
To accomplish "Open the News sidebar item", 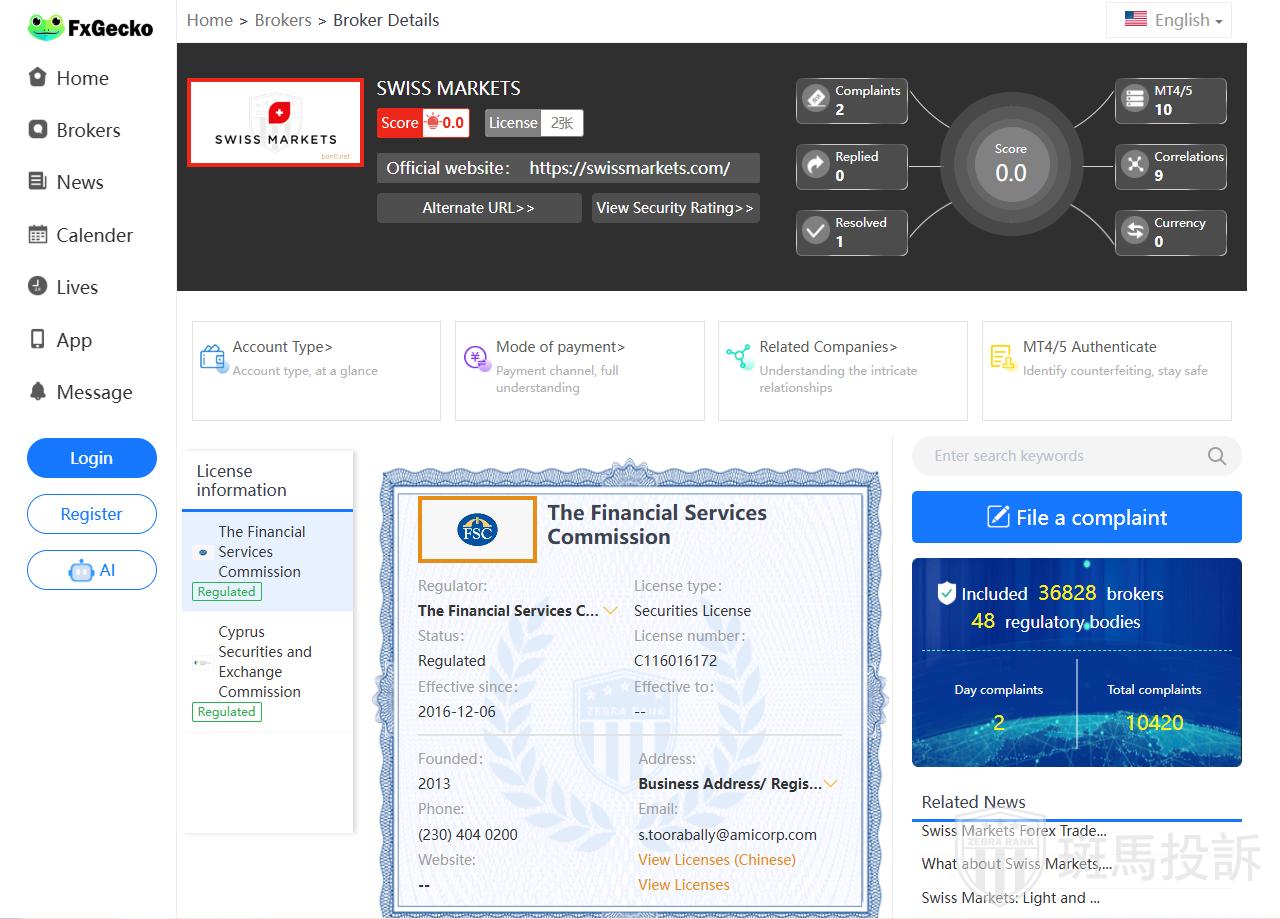I will 79,182.
